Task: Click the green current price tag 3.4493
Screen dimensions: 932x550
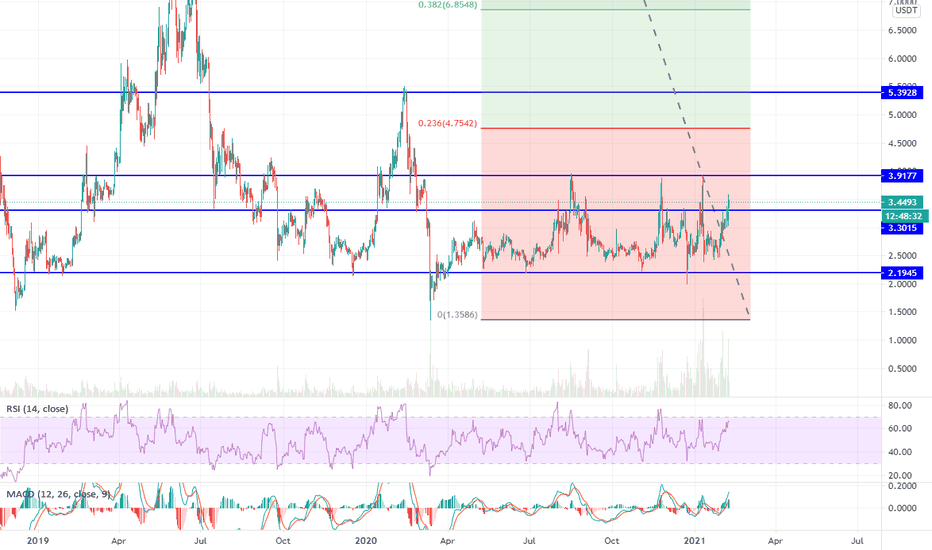Action: [x=902, y=202]
